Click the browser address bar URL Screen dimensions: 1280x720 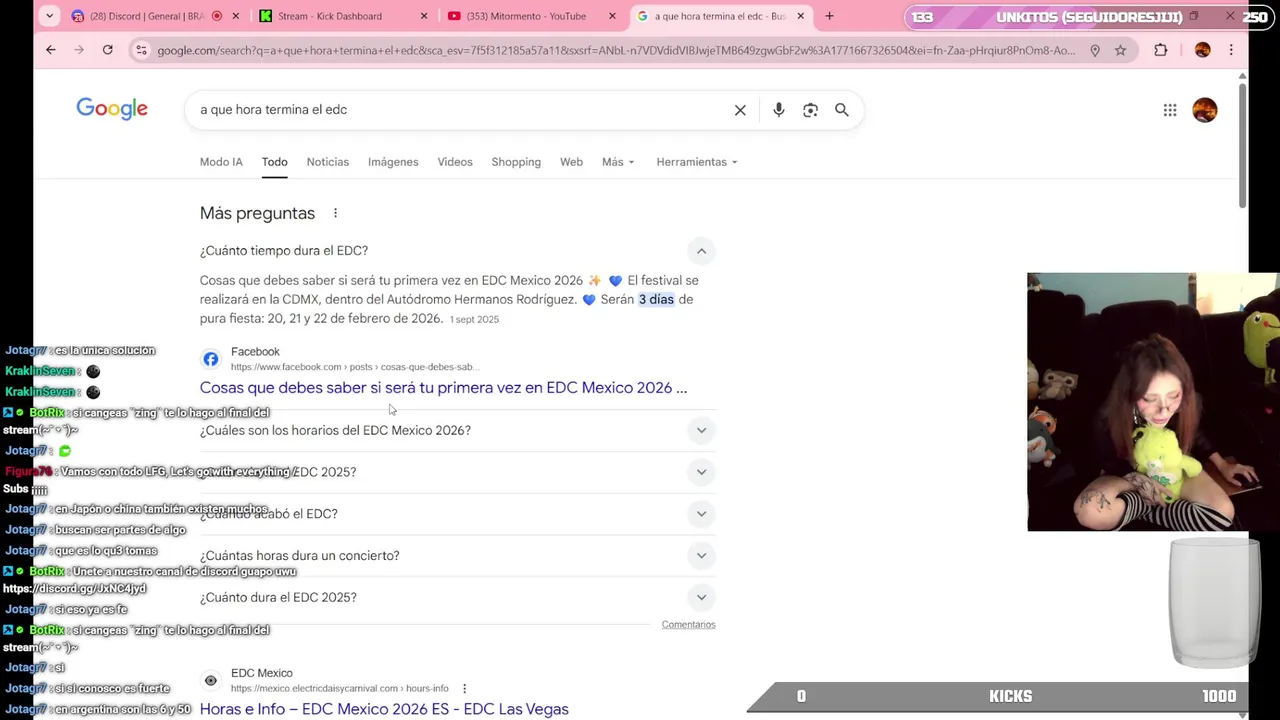pyautogui.click(x=616, y=50)
